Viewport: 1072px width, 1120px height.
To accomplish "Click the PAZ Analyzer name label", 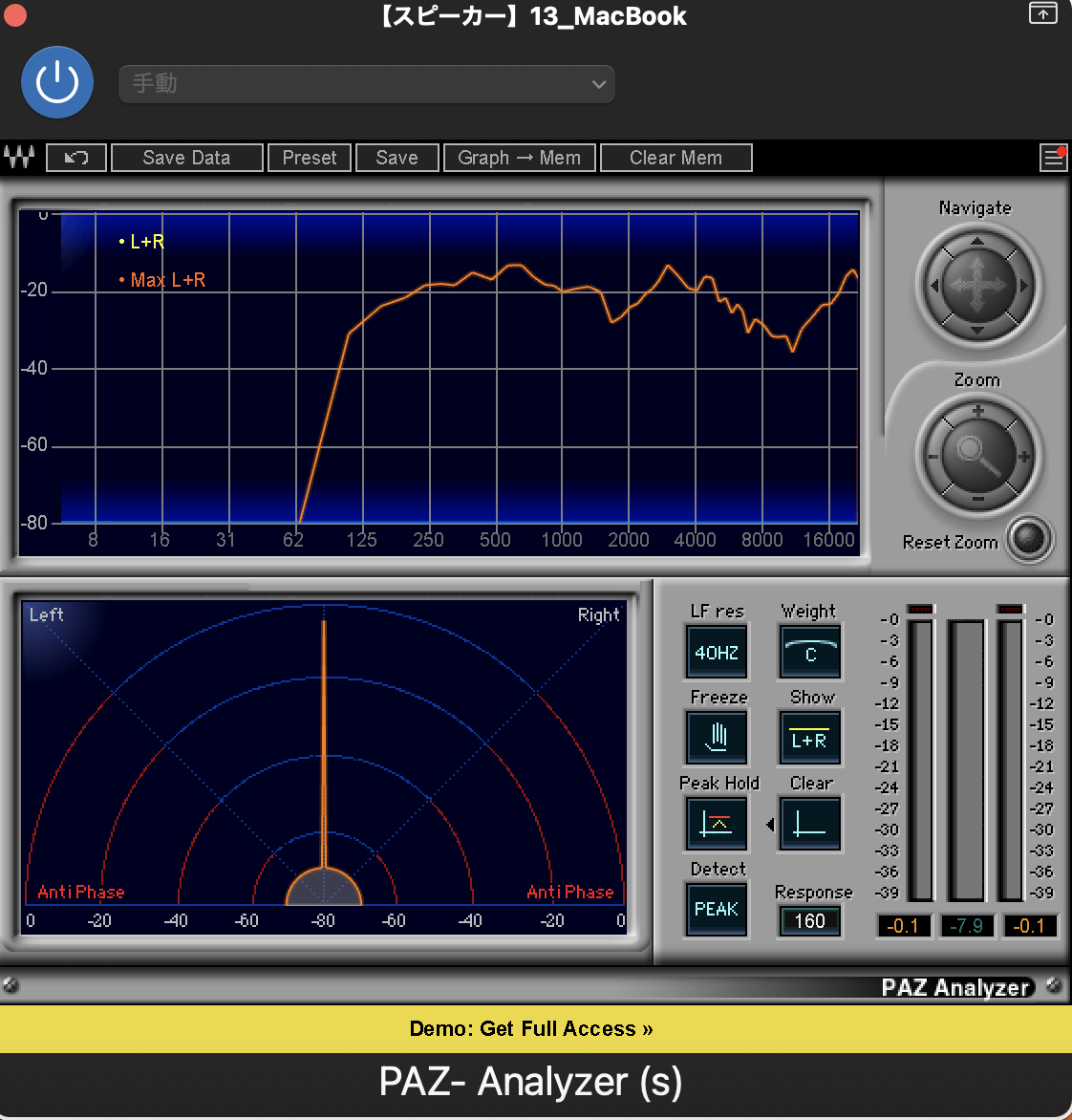I will click(x=954, y=987).
